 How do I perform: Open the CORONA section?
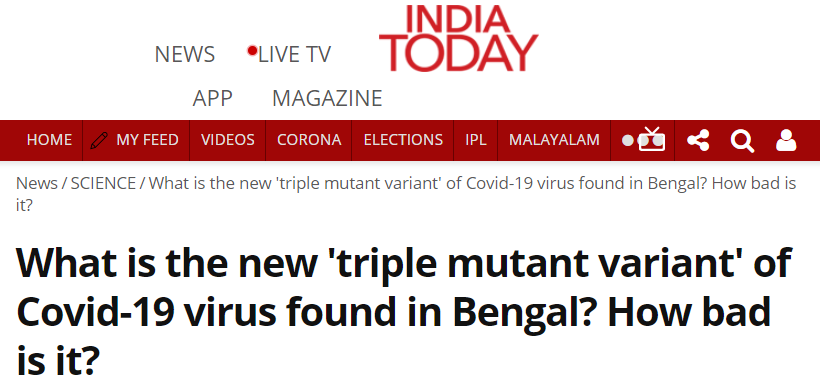[x=309, y=140]
